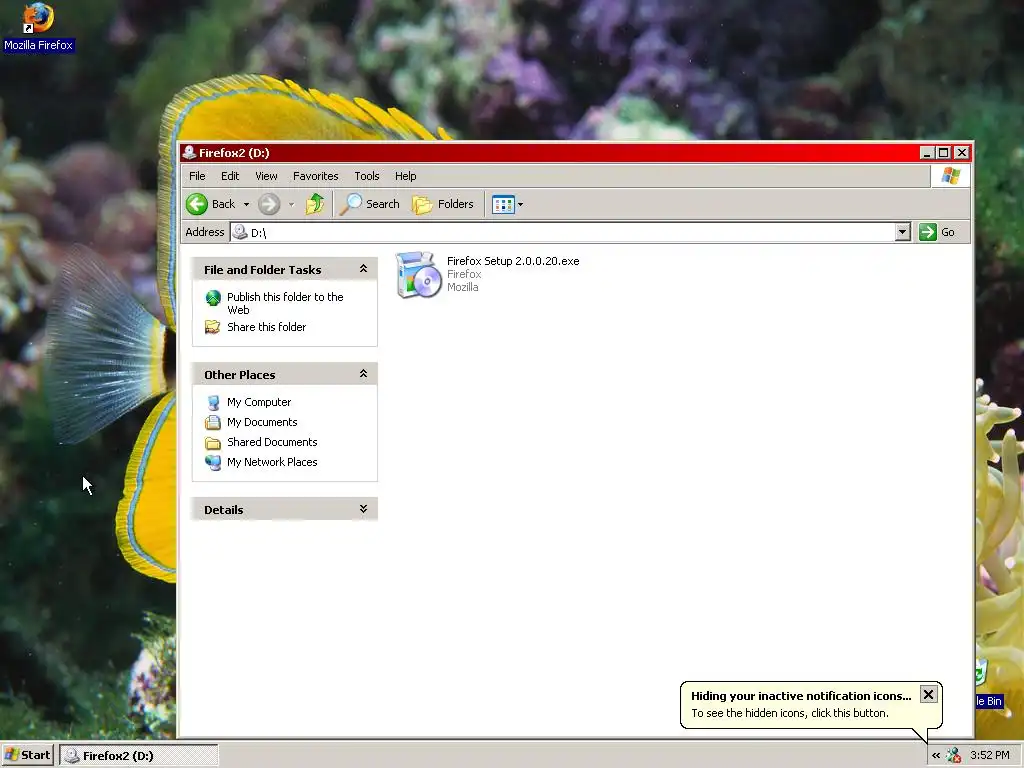
Task: Select the Firefox Setup 2.0.0.20.exe file name
Action: point(513,261)
